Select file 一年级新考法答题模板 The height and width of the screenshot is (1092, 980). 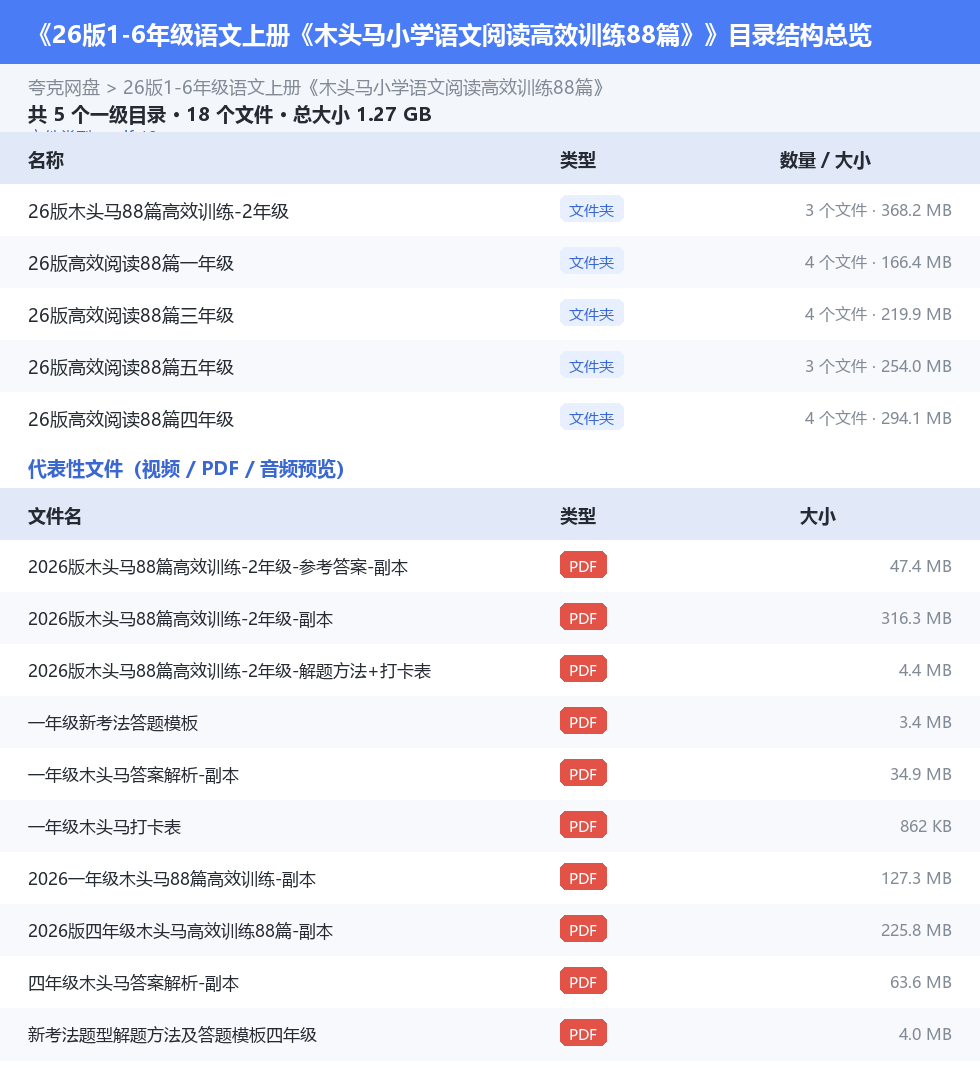pyautogui.click(x=113, y=723)
